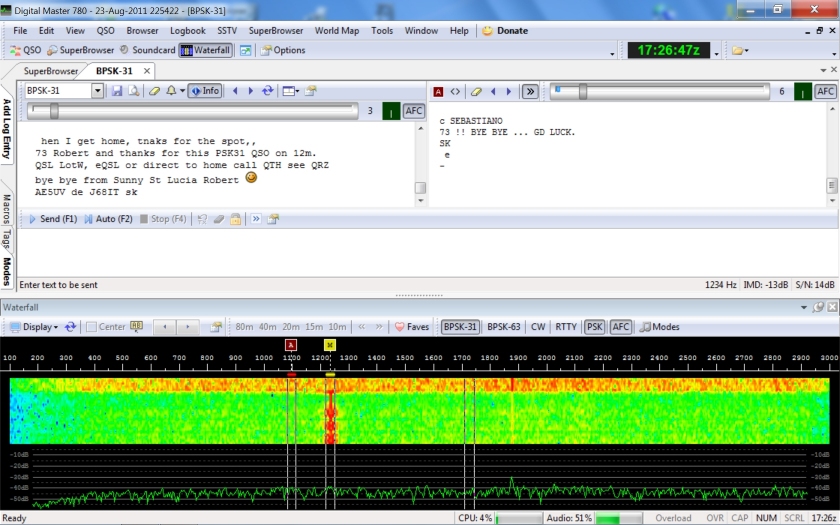Toggle the Center checkbox in the waterfall toolbar
840x525 pixels.
(91, 327)
